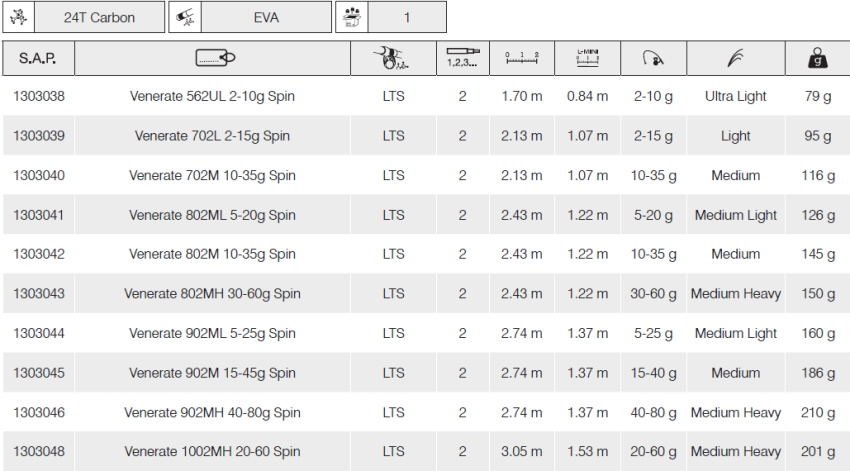Screen dimensions: 850x471
Task: Select Venerate 562UL 2-10g Spin row
Action: point(212,97)
